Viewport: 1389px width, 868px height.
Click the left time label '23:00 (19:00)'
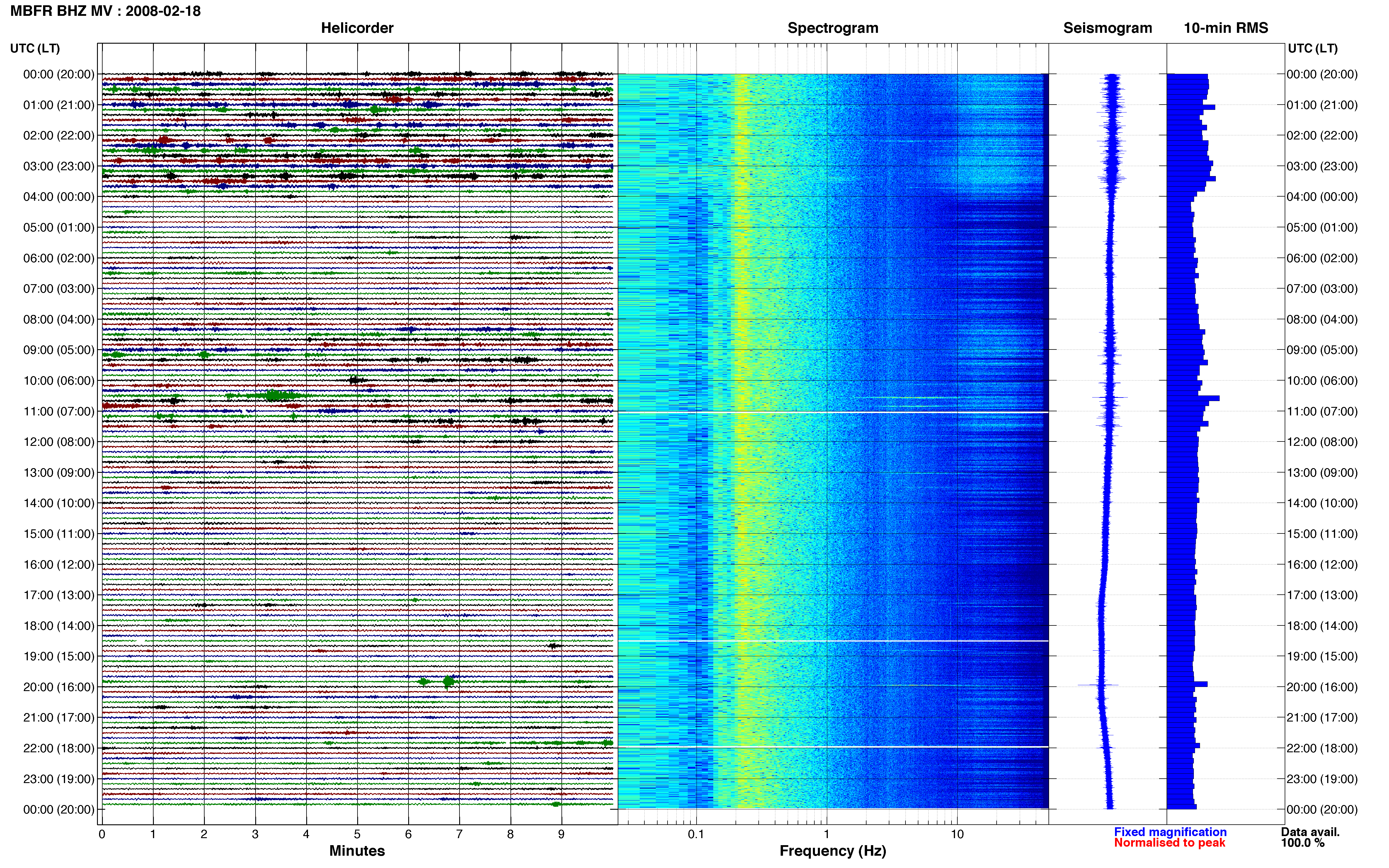tap(59, 779)
